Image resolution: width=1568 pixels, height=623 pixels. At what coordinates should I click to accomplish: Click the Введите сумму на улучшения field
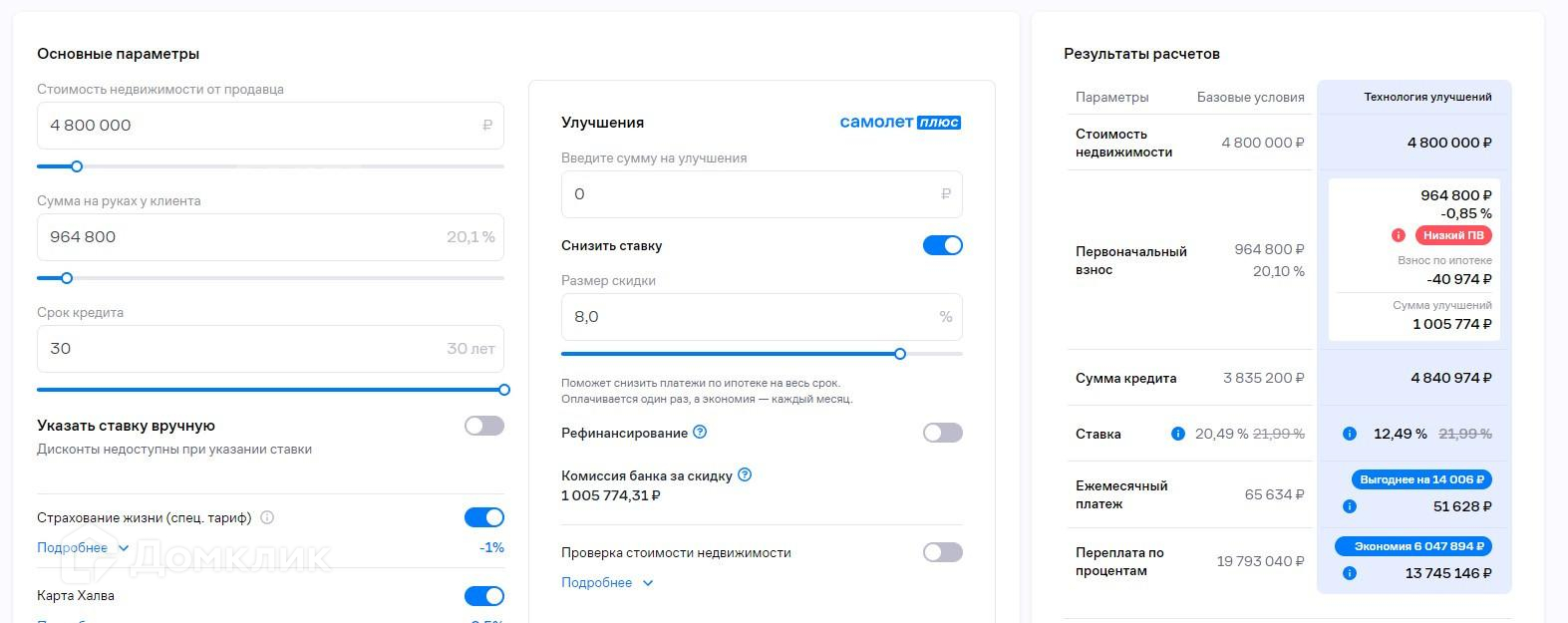[x=750, y=194]
